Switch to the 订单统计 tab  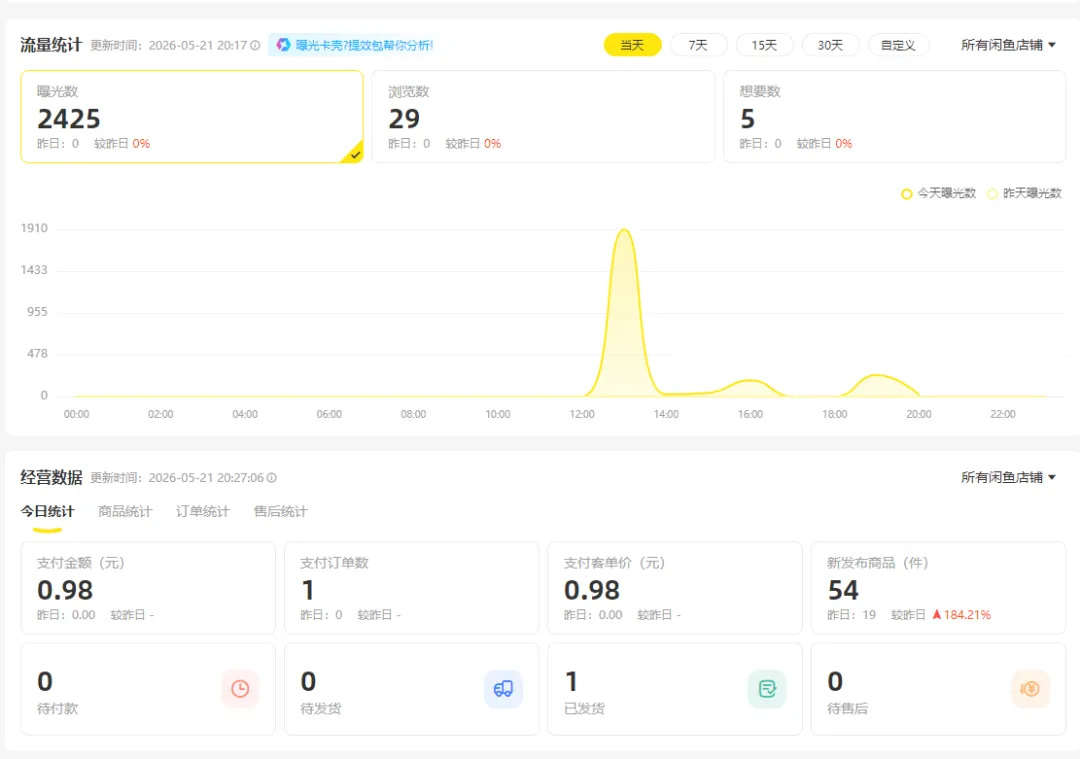click(202, 511)
